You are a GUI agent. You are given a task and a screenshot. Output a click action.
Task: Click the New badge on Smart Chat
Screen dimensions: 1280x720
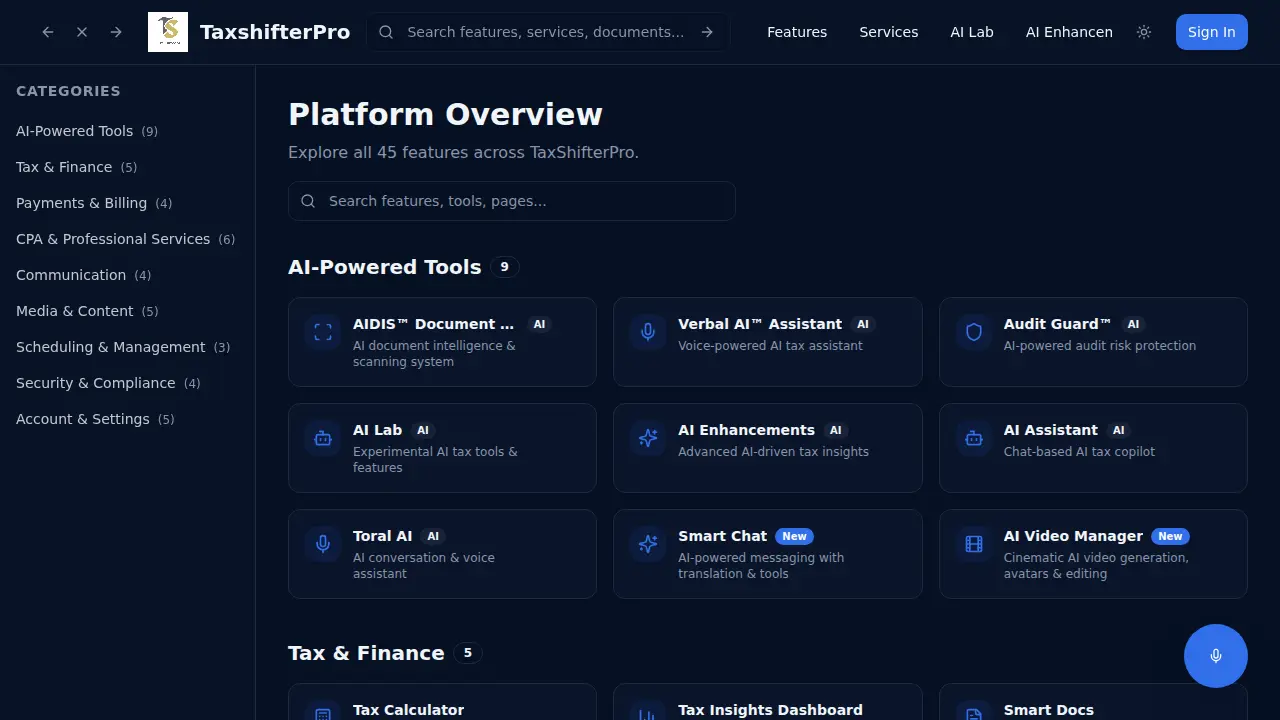click(x=795, y=536)
